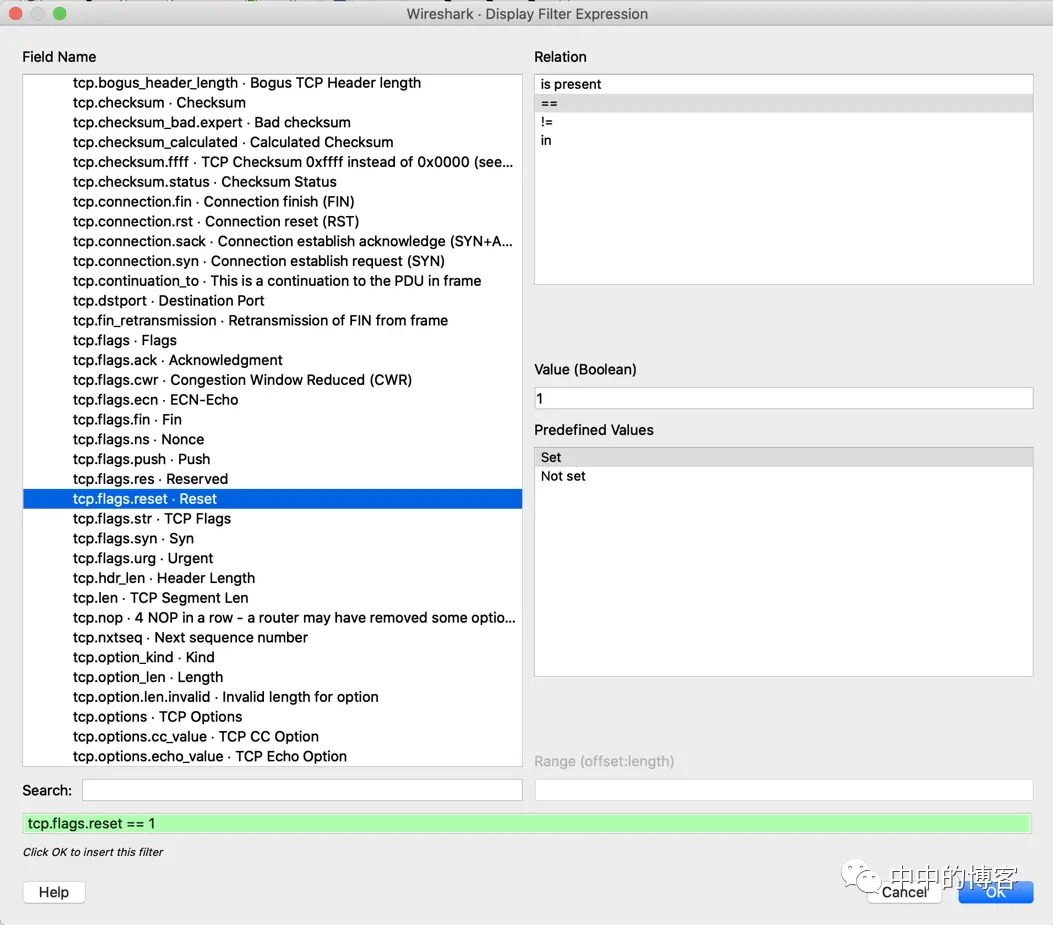Viewport: 1053px width, 925px height.
Task: Choose predefined value 'Set'
Action: coord(784,457)
